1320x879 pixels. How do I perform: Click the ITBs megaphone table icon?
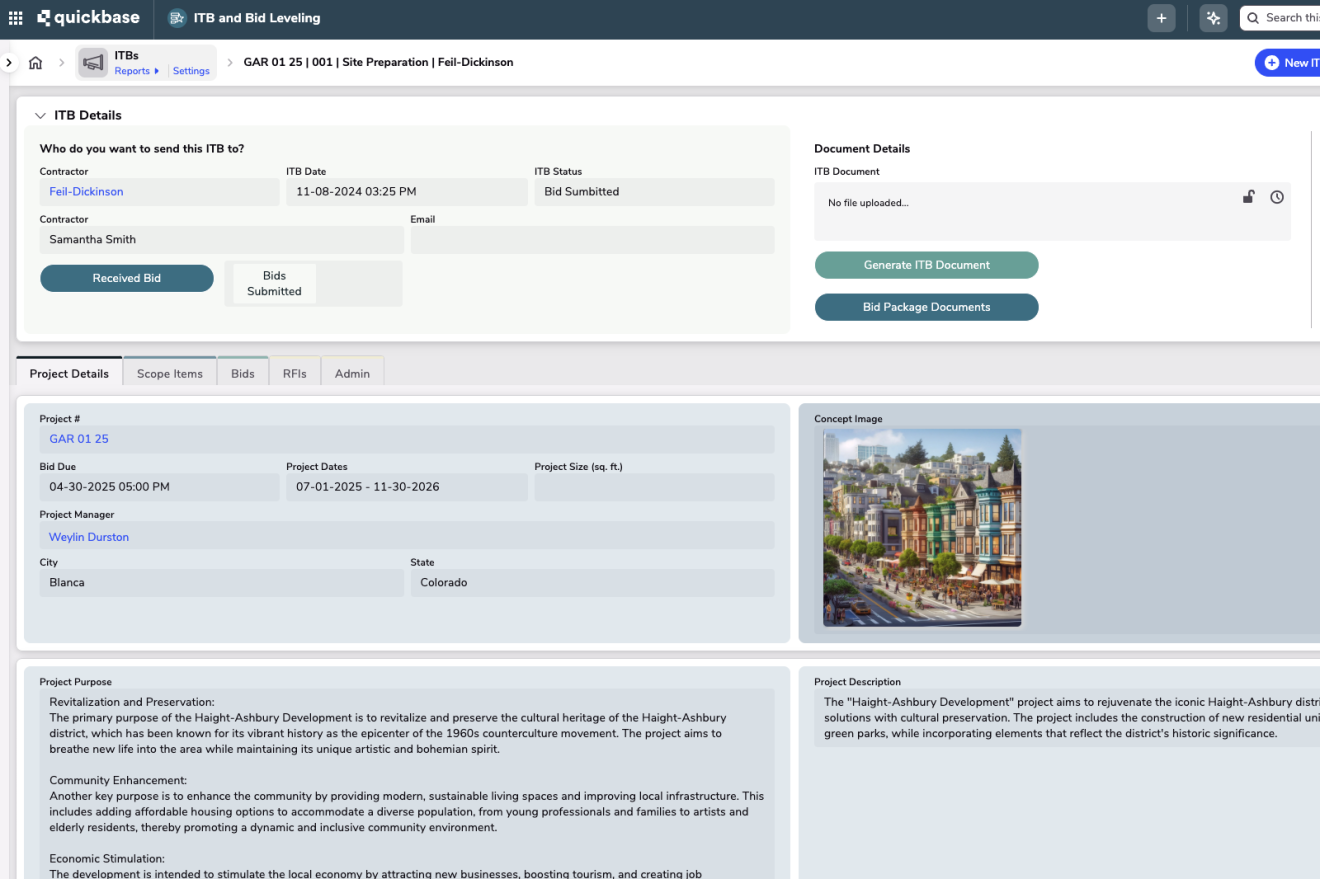tap(93, 63)
